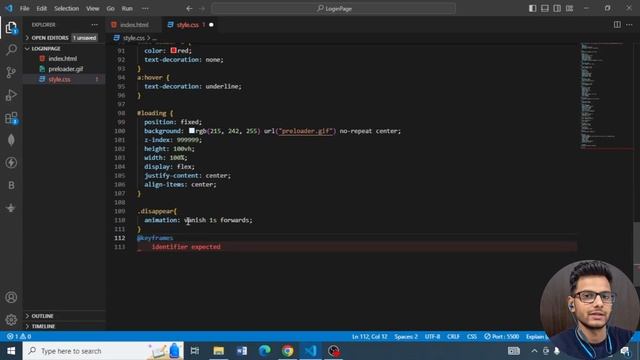Open the Run menu

click(x=127, y=8)
